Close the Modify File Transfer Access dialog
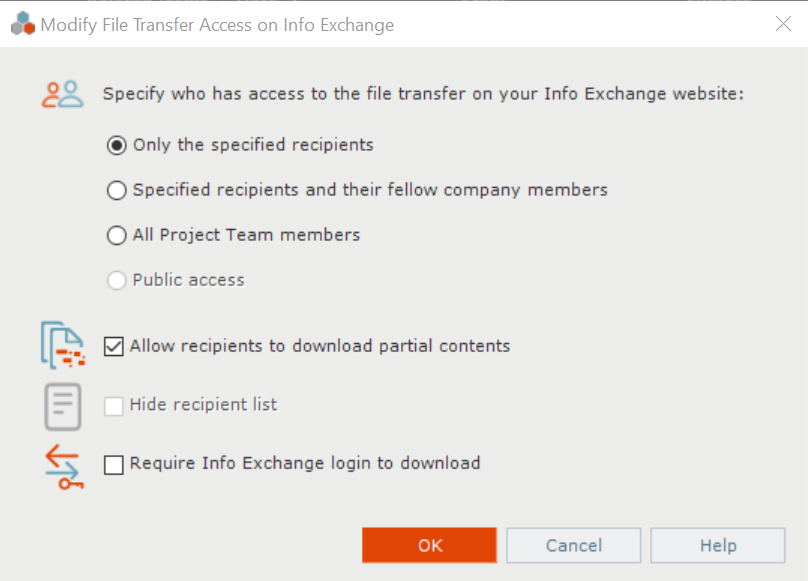 (x=783, y=24)
